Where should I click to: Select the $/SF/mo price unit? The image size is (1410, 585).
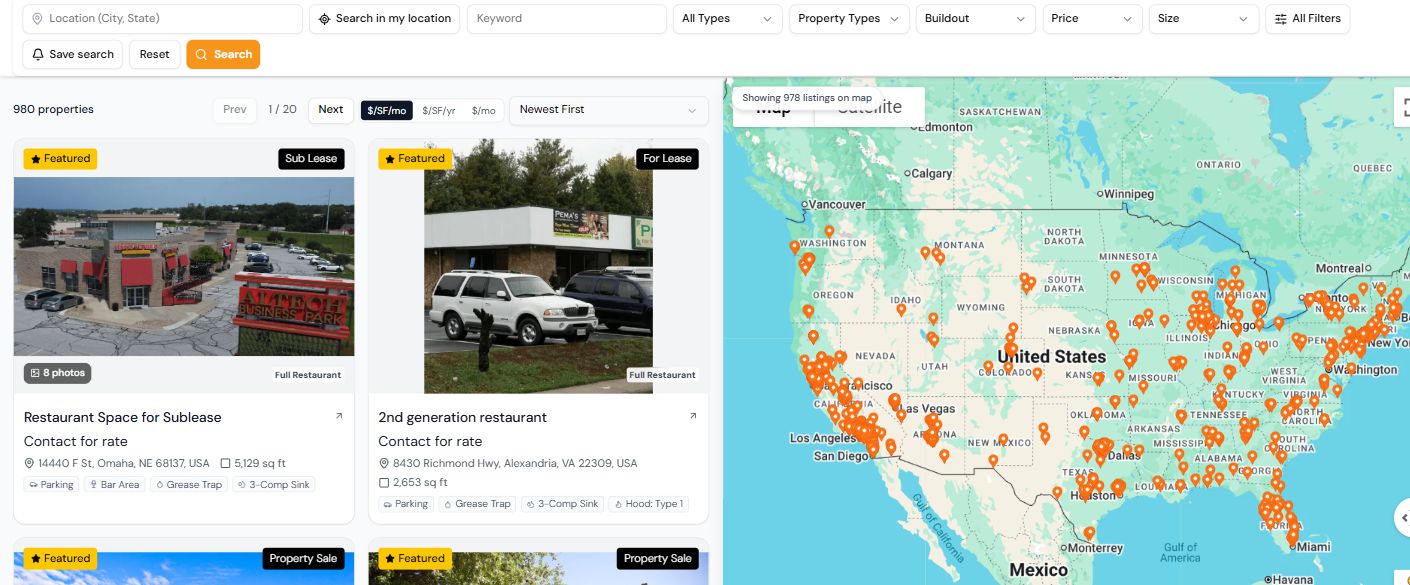click(x=386, y=111)
